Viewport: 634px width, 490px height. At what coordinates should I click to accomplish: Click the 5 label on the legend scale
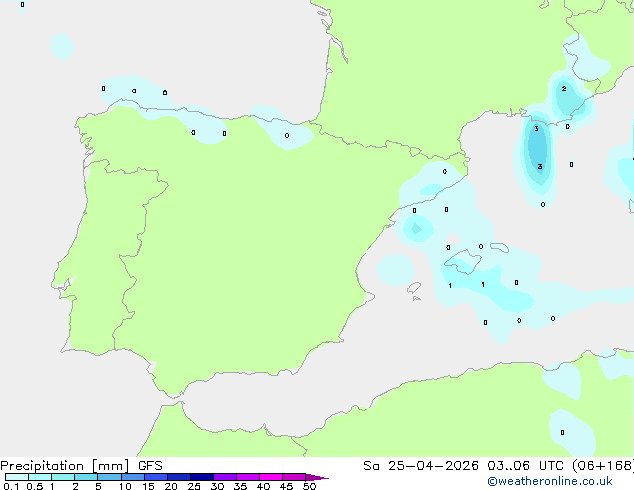(98, 487)
